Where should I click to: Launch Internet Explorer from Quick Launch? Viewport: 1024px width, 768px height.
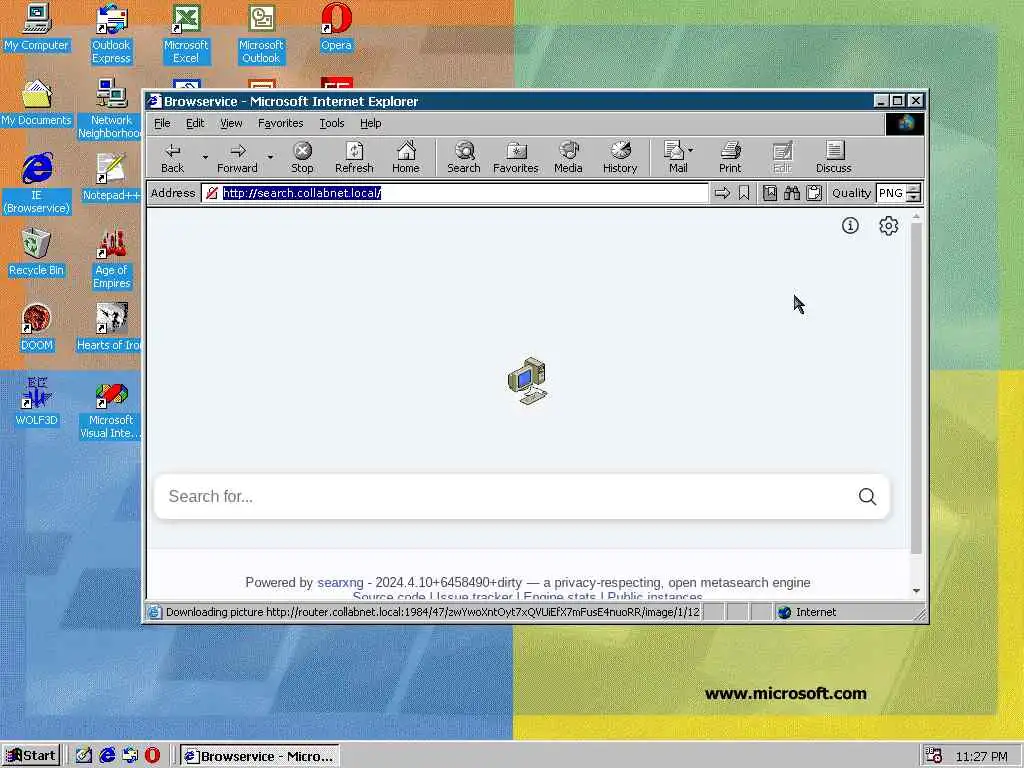107,756
